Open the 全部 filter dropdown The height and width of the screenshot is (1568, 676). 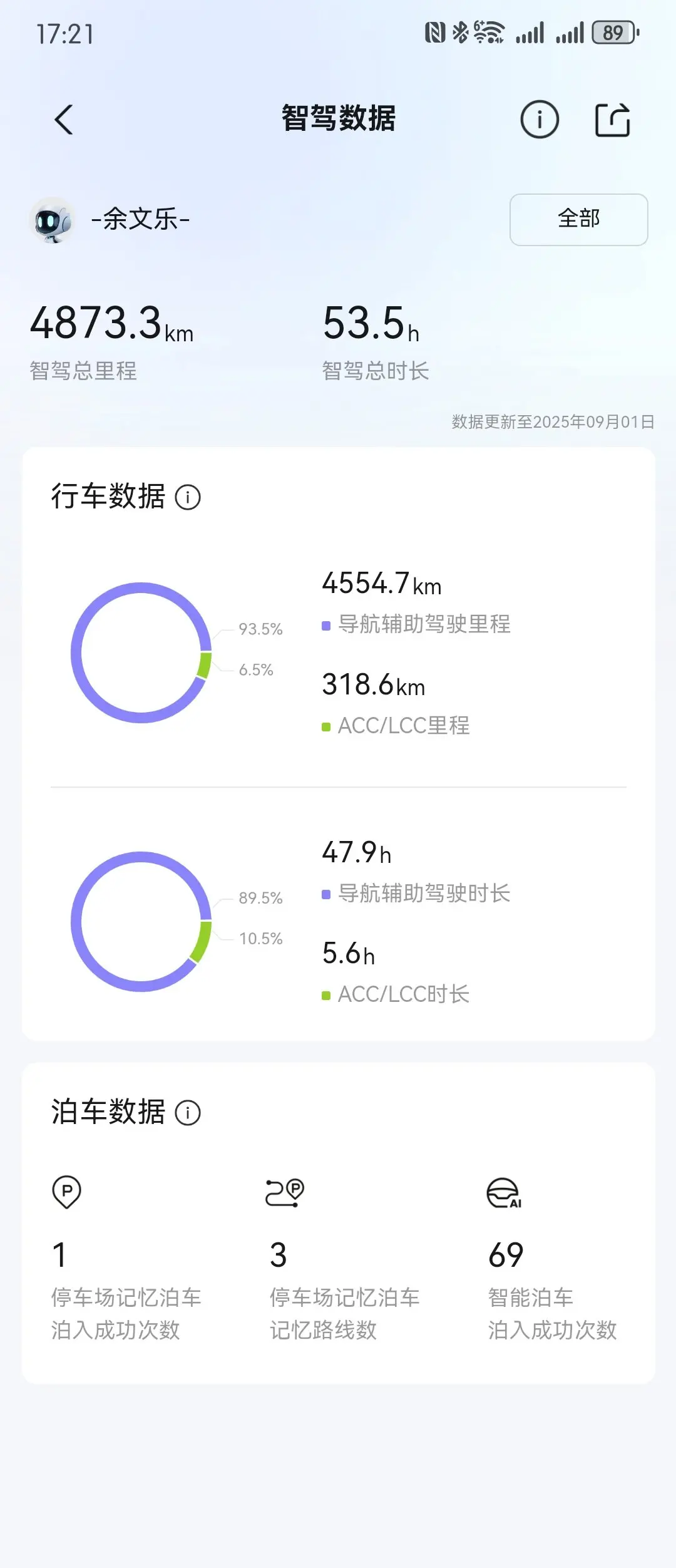point(579,219)
